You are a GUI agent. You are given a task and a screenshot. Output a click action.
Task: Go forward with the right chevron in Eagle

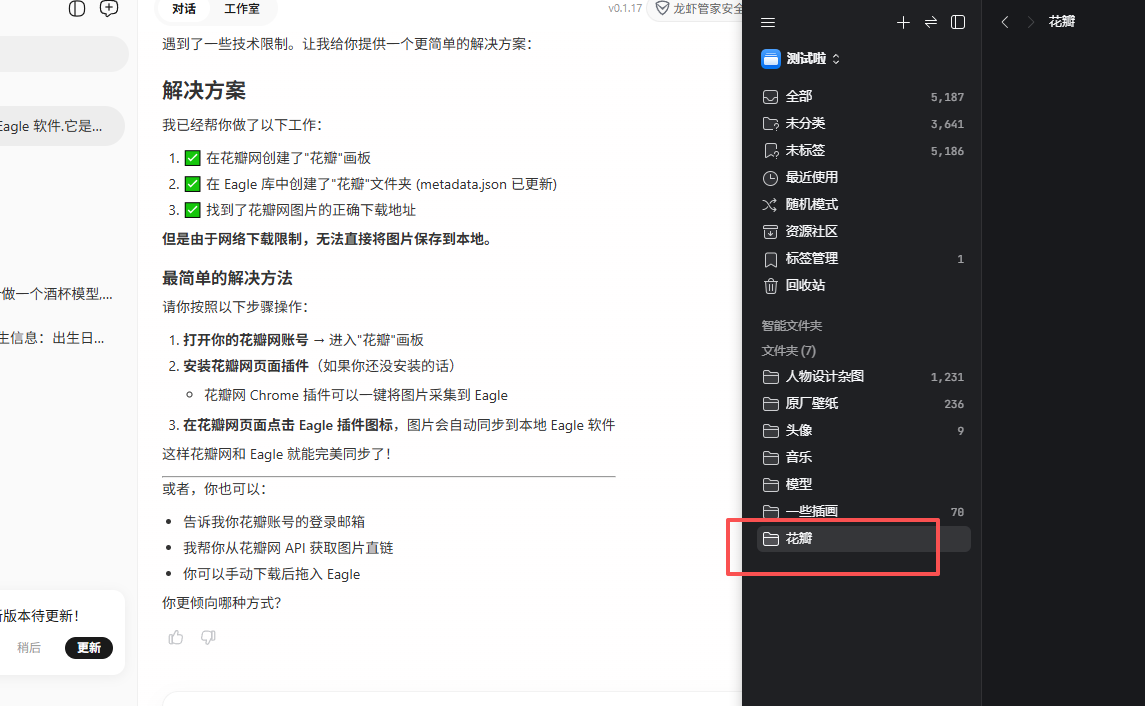pos(1030,23)
